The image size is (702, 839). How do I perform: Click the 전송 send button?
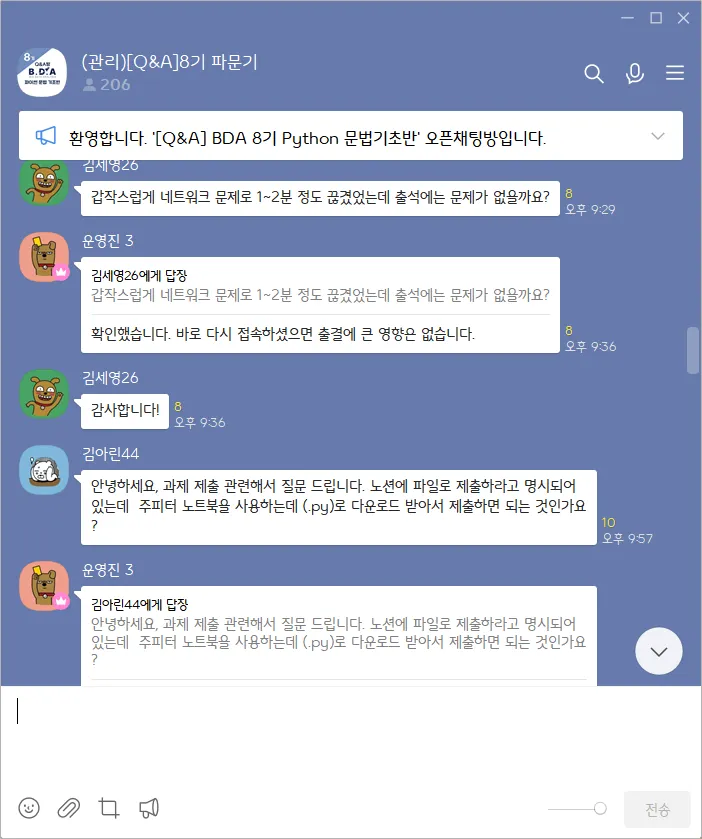click(657, 809)
